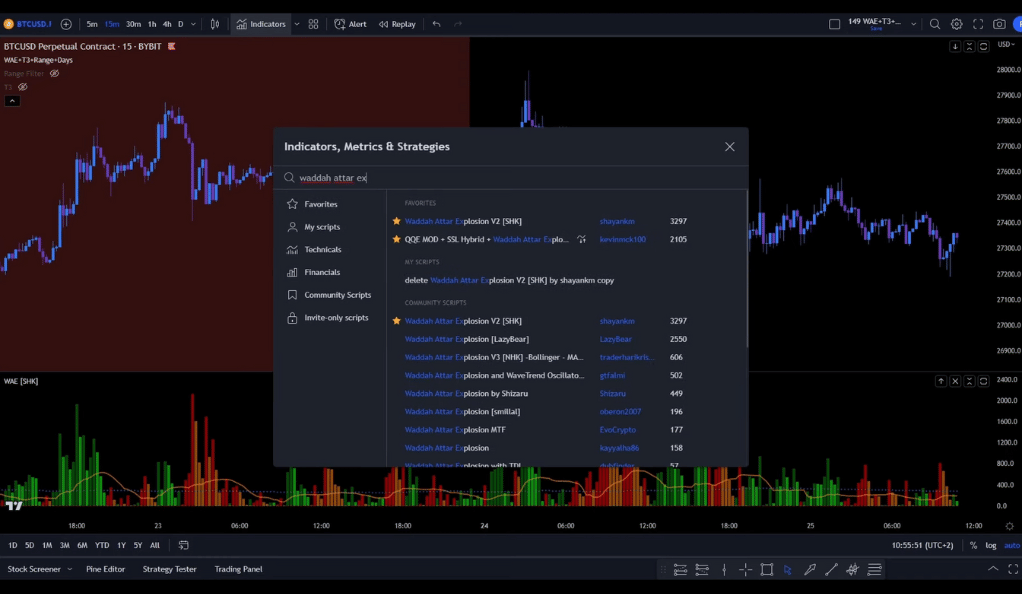Redo the chart action
Viewport: 1022px width, 594px height.
458,24
